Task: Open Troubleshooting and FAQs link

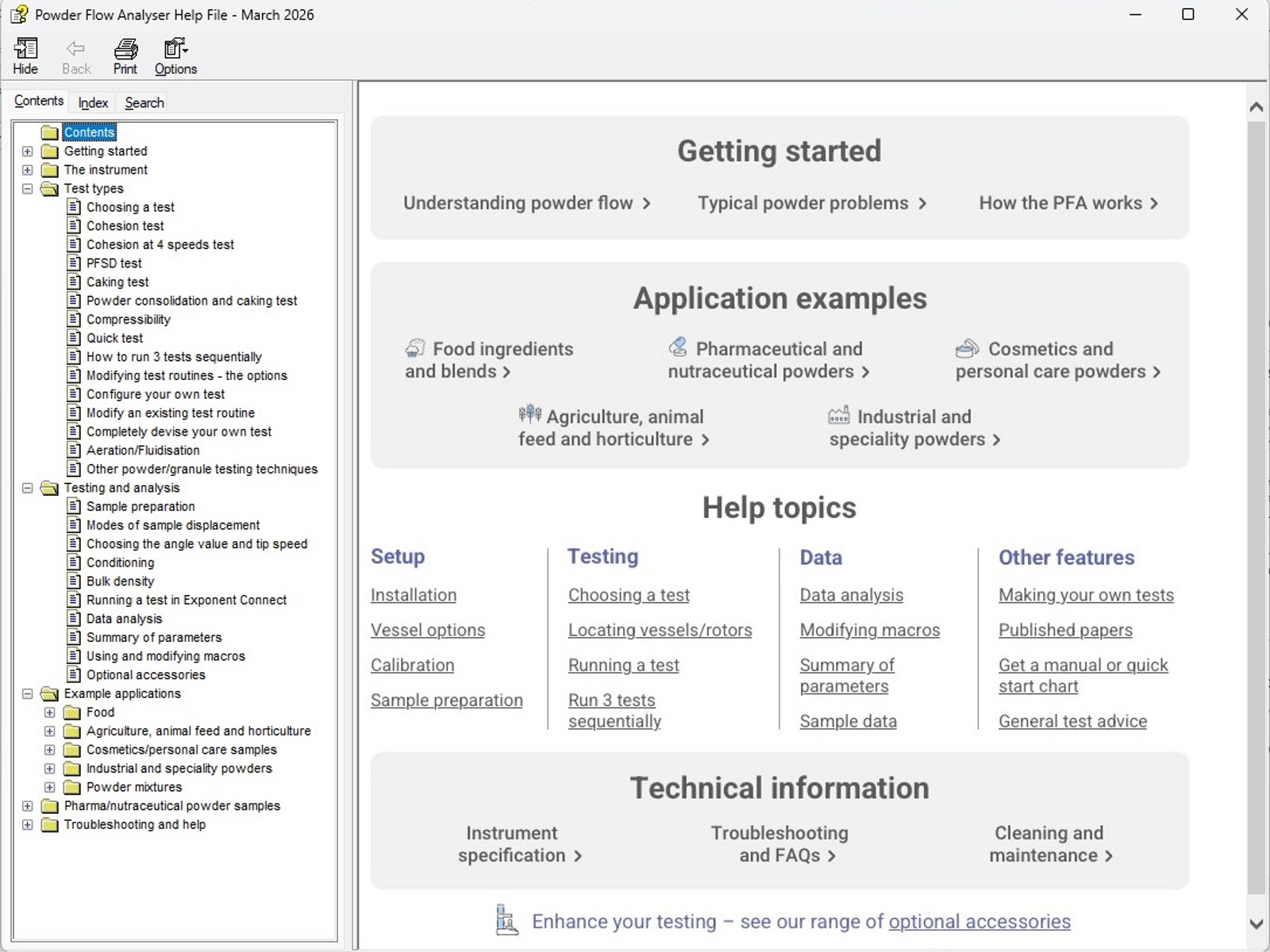Action: (780, 844)
